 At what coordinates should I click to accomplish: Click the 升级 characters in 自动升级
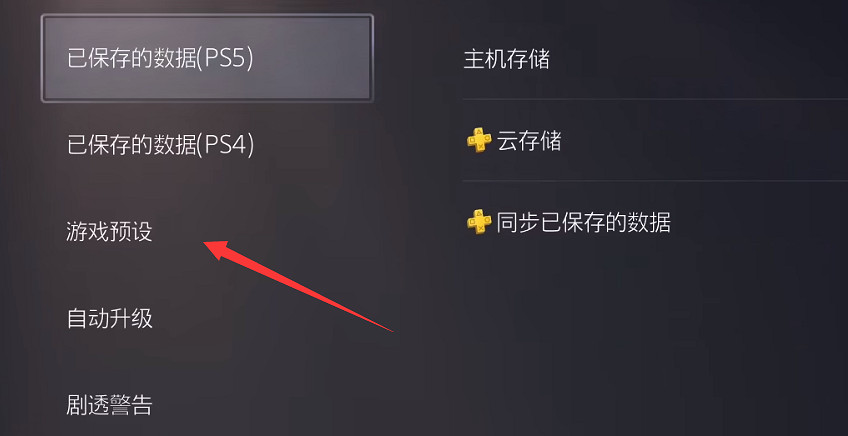(x=131, y=319)
